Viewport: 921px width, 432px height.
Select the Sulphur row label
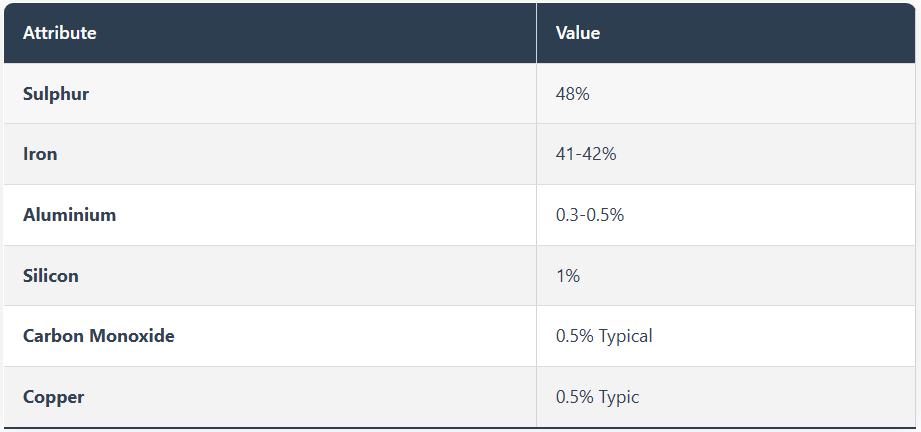tap(56, 94)
